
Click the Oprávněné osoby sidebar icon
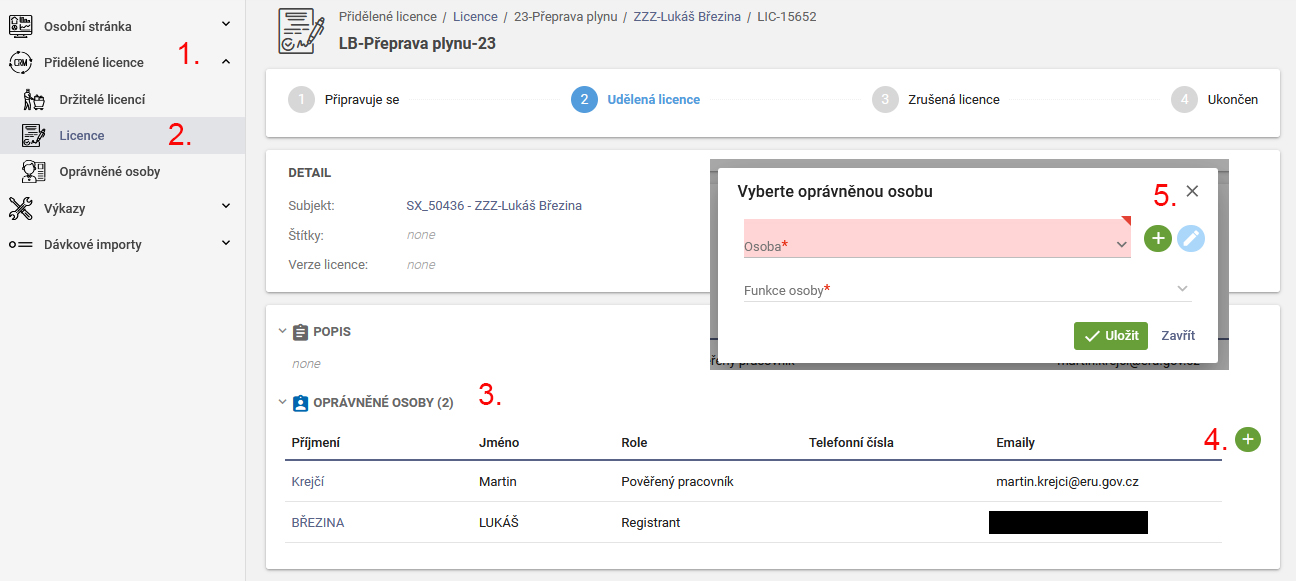[x=33, y=171]
